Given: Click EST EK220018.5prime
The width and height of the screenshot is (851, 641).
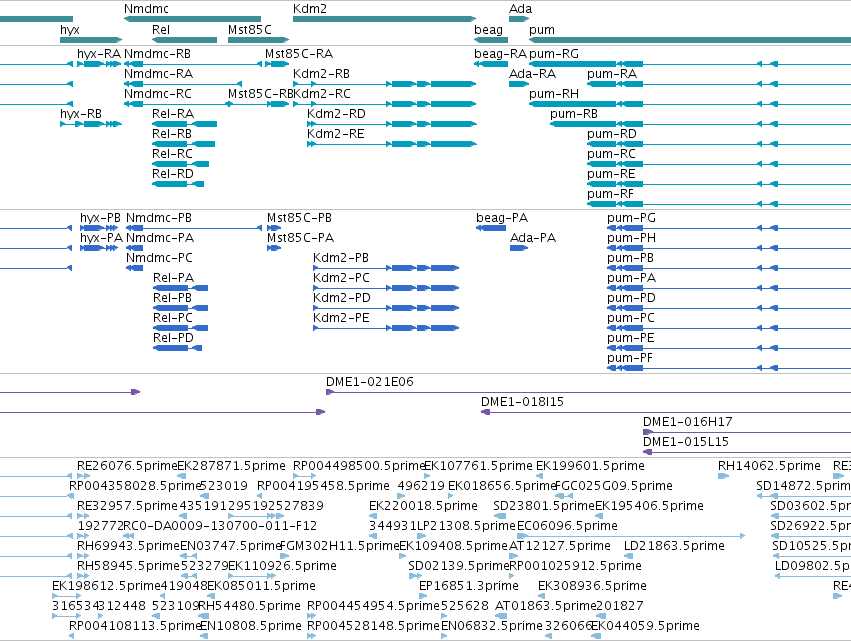Looking at the screenshot, I should (x=373, y=516).
